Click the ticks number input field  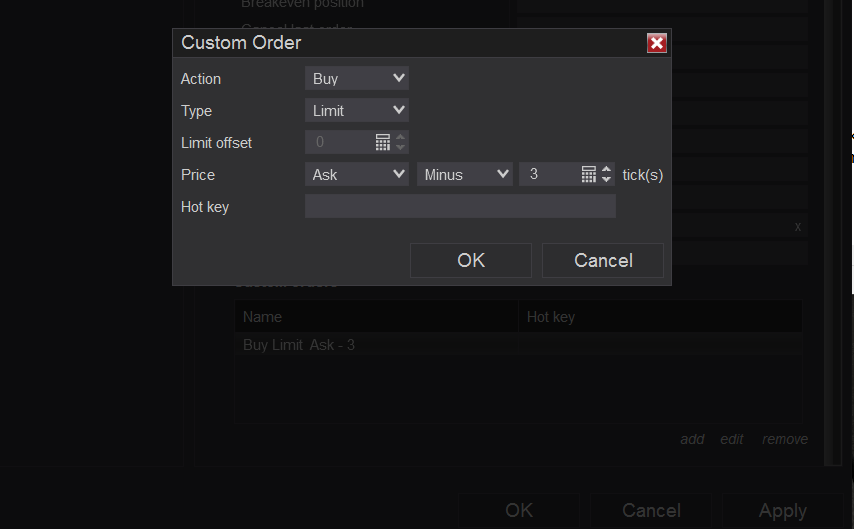[548, 174]
